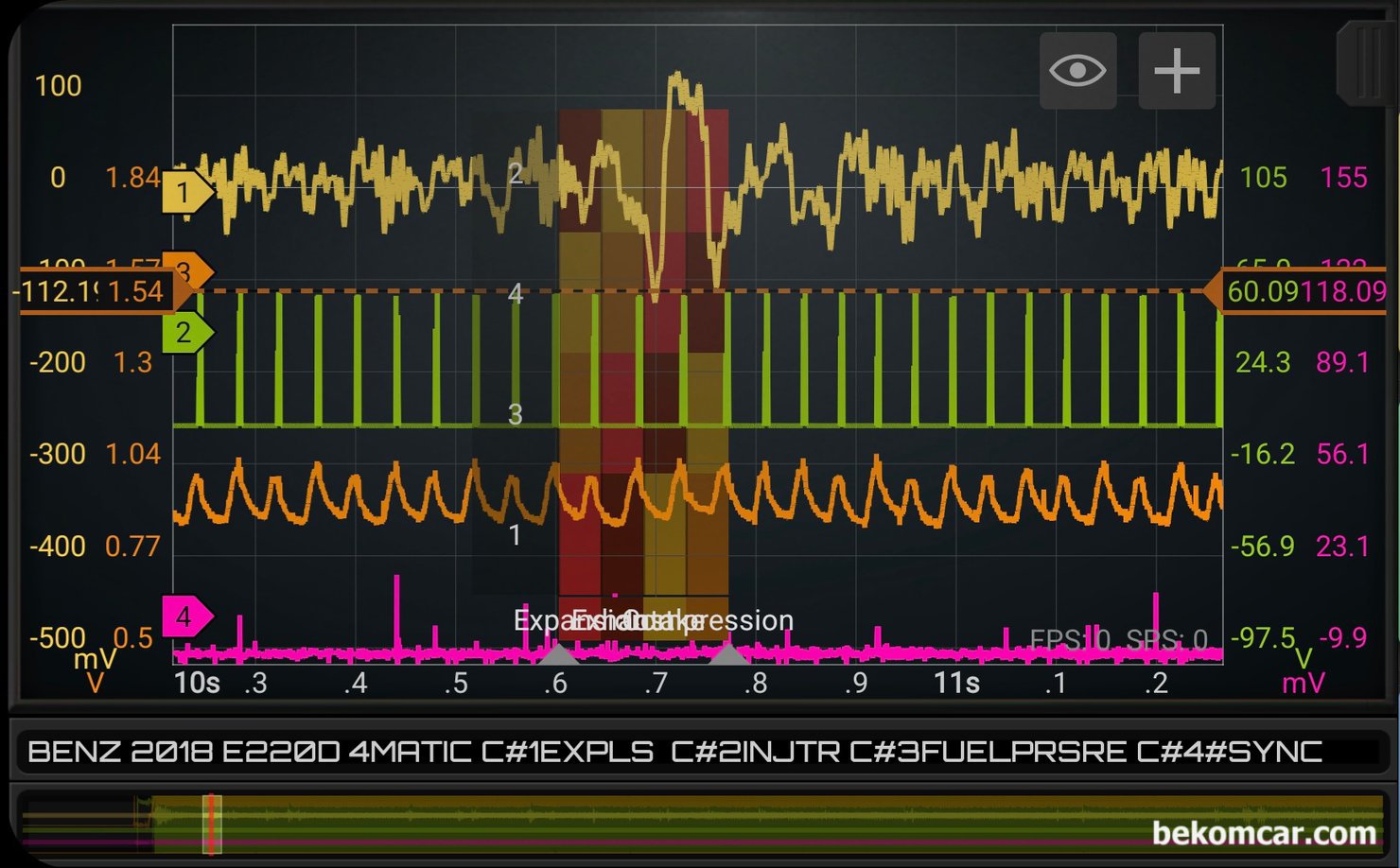Click cylinder number 3 in the phase overlay
Image resolution: width=1400 pixels, height=868 pixels.
tap(516, 414)
